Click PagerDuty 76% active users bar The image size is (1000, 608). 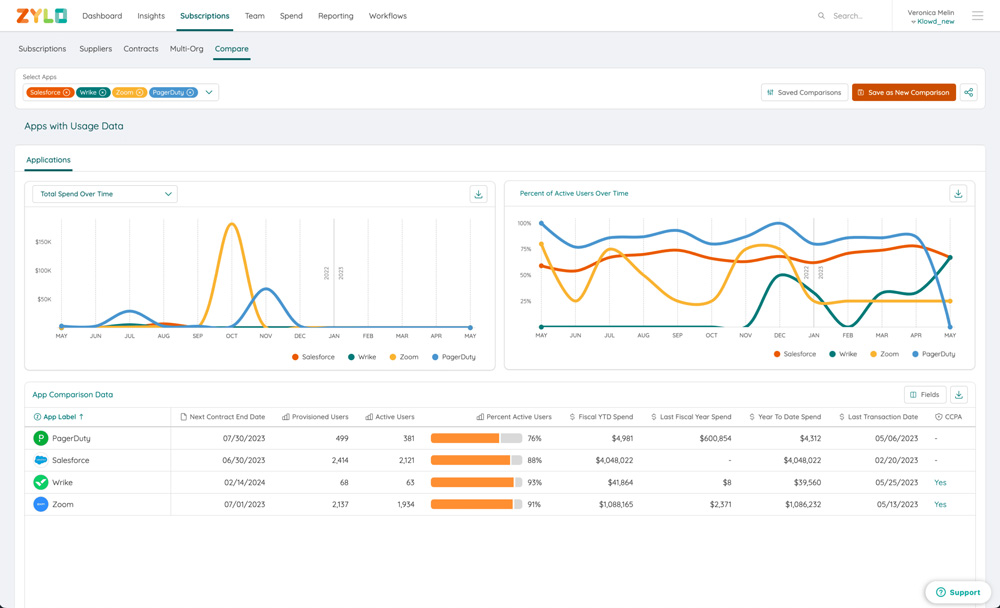tap(476, 438)
